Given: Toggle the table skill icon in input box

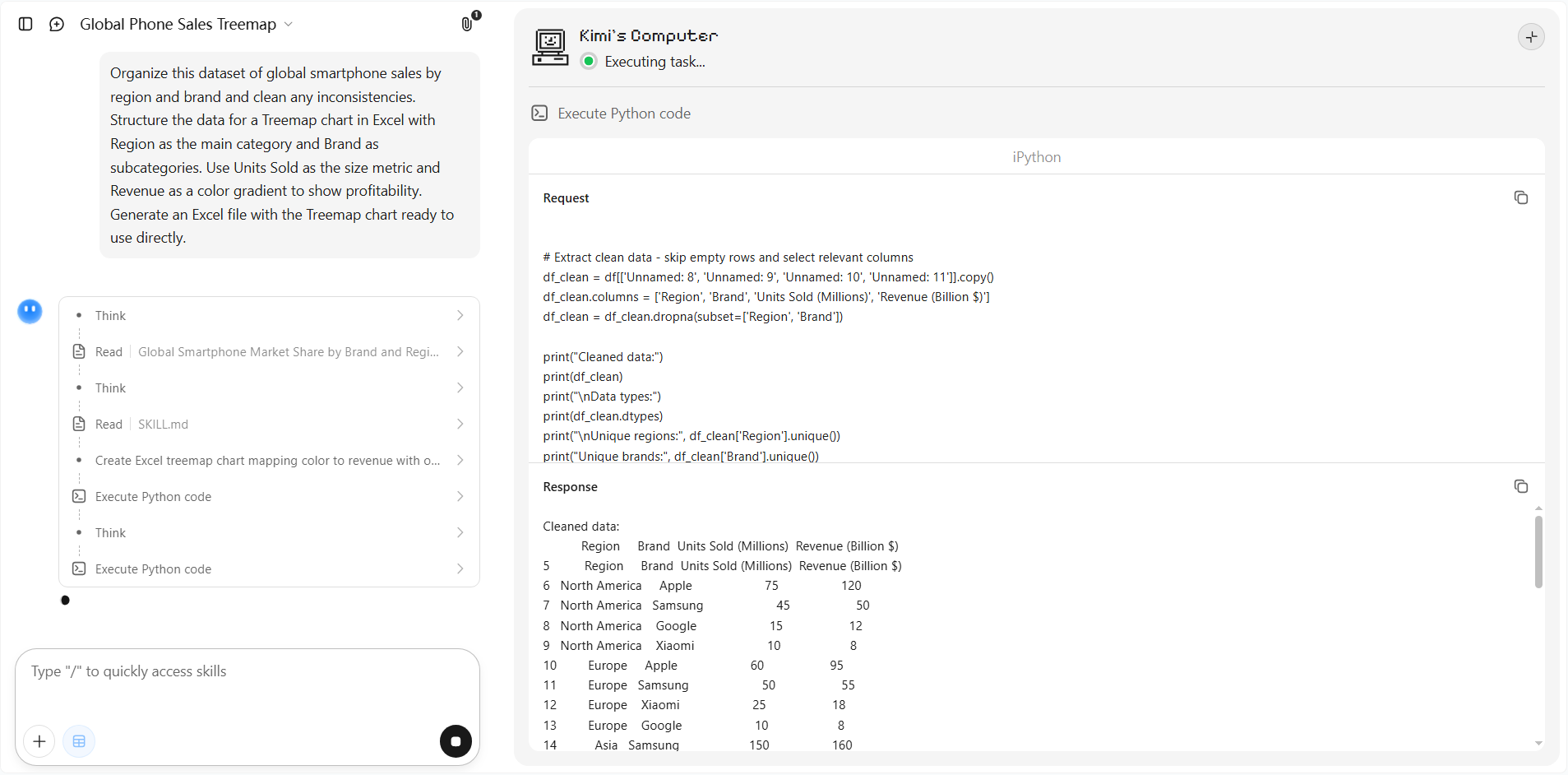Looking at the screenshot, I should (79, 741).
